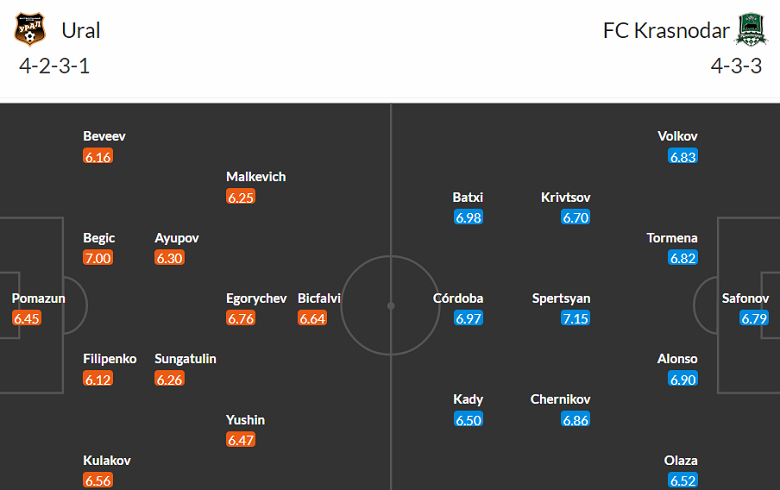This screenshot has height=490, width=780.
Task: Open the Ural team name link
Action: point(81,30)
